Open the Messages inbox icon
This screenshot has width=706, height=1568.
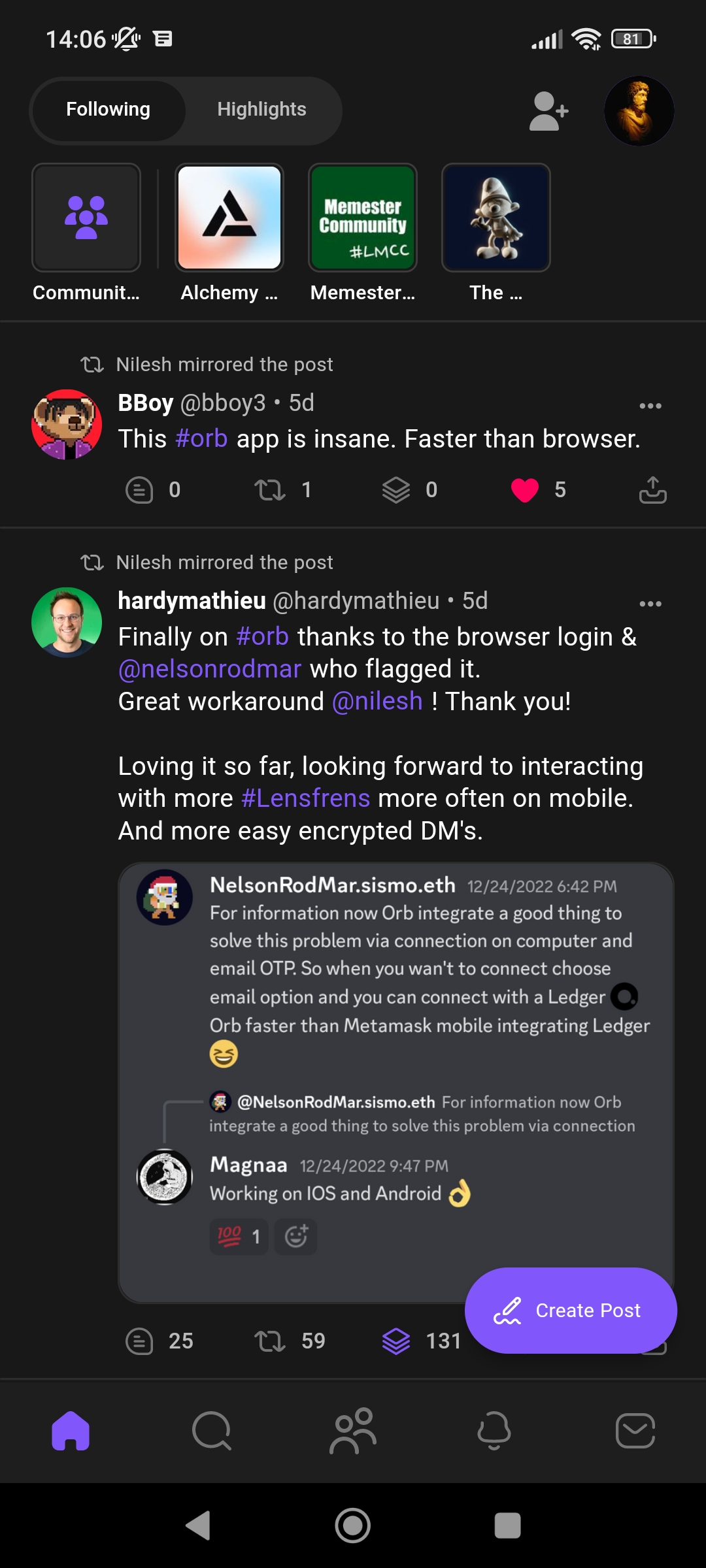pos(635,1431)
